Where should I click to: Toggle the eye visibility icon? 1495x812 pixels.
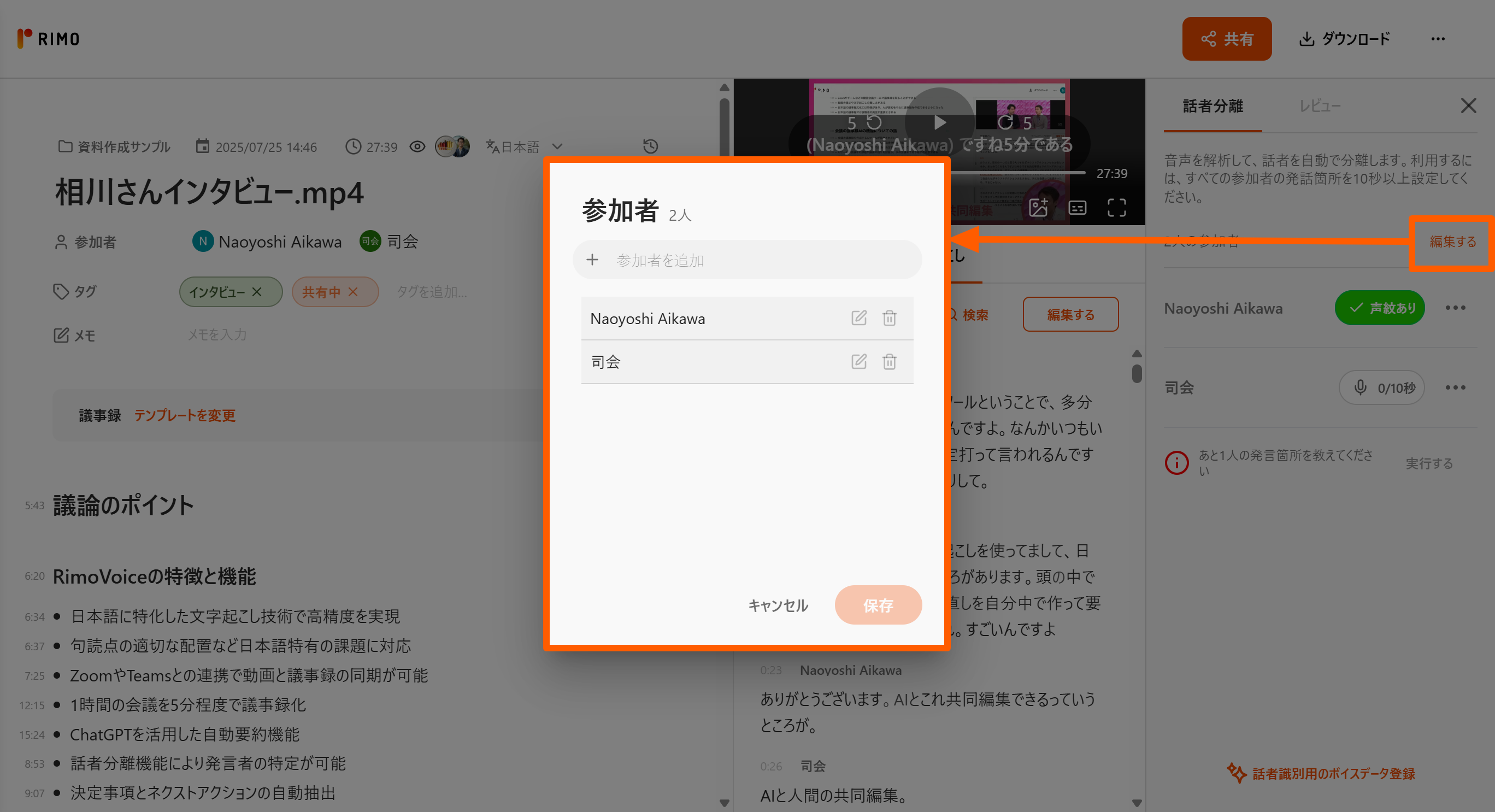point(417,146)
